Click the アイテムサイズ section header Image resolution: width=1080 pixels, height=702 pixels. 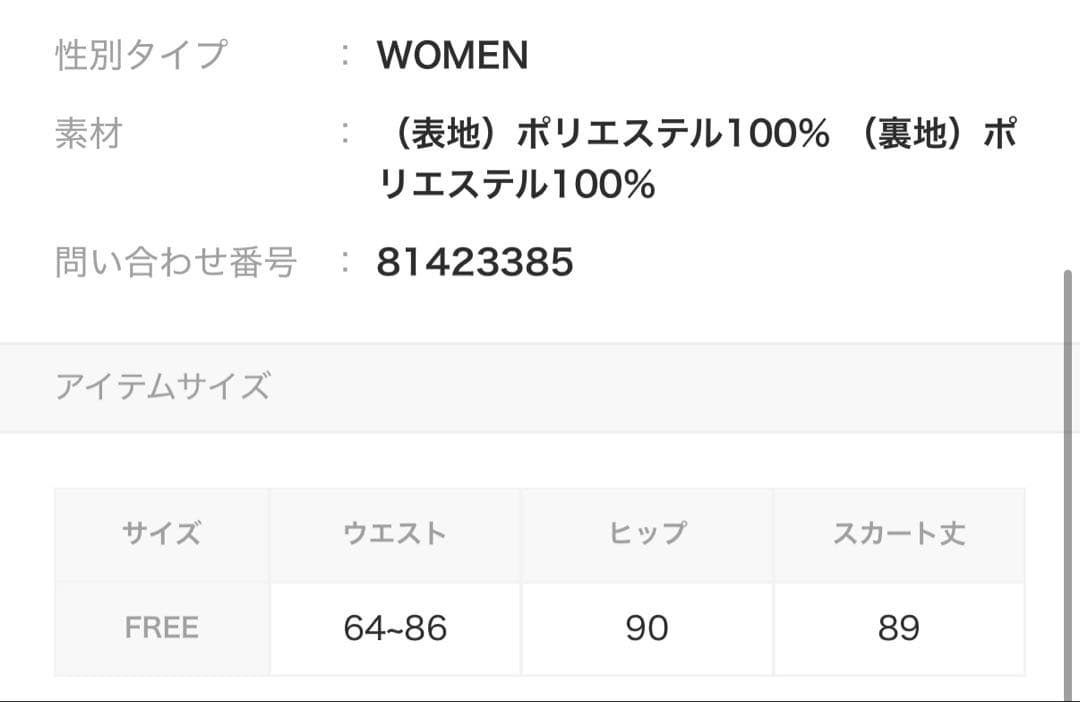tap(162, 386)
